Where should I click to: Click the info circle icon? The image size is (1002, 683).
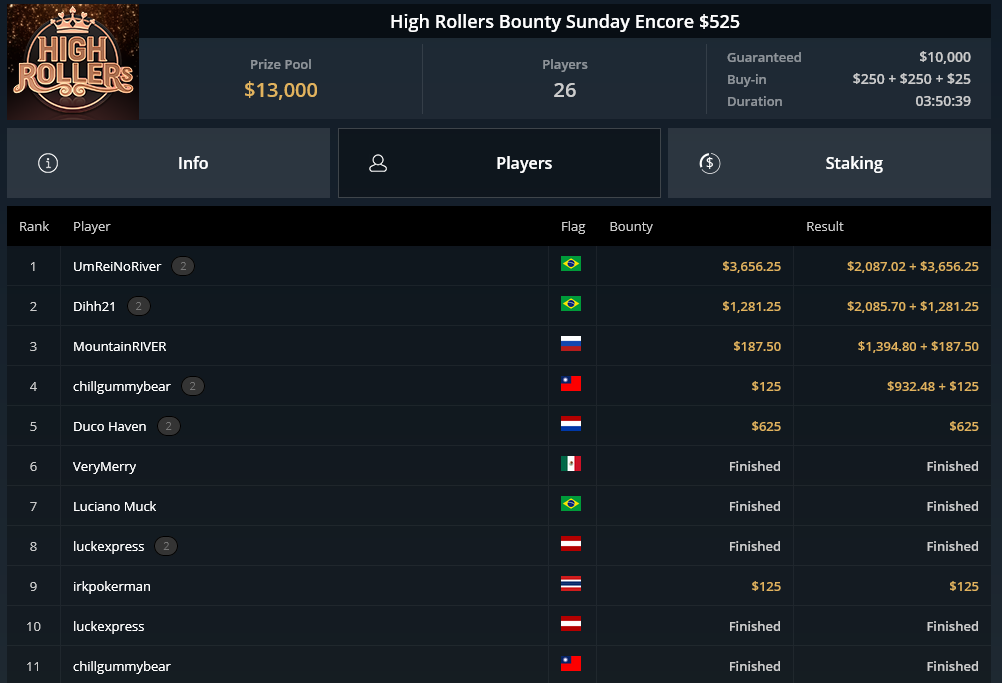point(48,163)
